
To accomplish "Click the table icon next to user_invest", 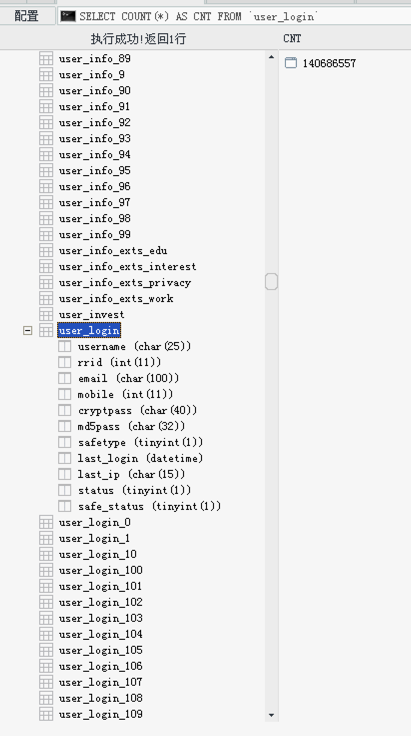I will point(46,314).
